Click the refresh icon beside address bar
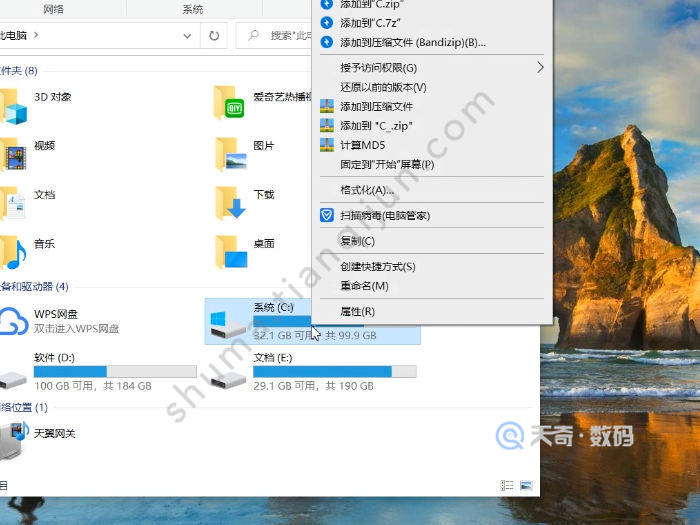Image resolution: width=700 pixels, height=525 pixels. pos(214,35)
